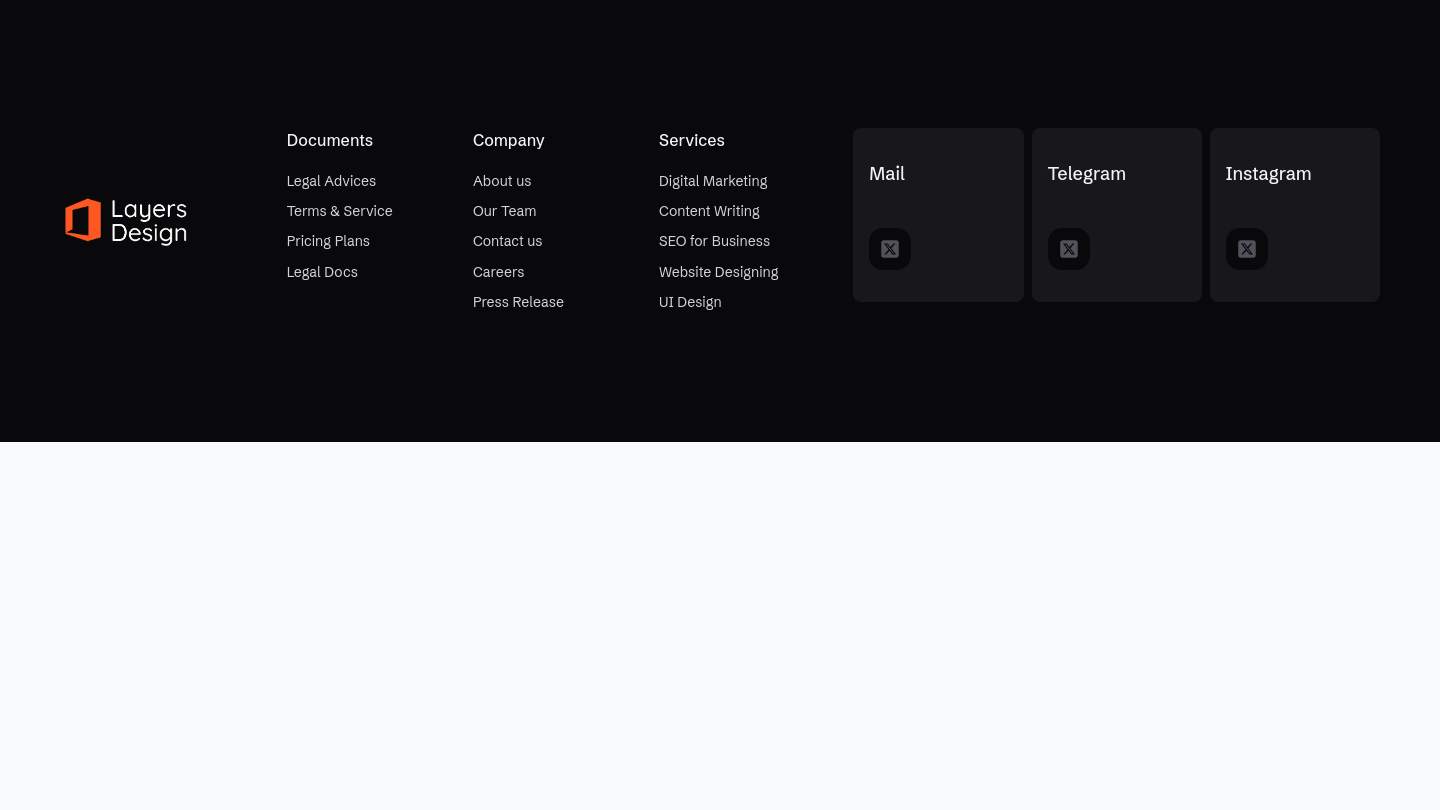Open Content Writing service link
Image resolution: width=1440 pixels, height=810 pixels.
[x=709, y=211]
